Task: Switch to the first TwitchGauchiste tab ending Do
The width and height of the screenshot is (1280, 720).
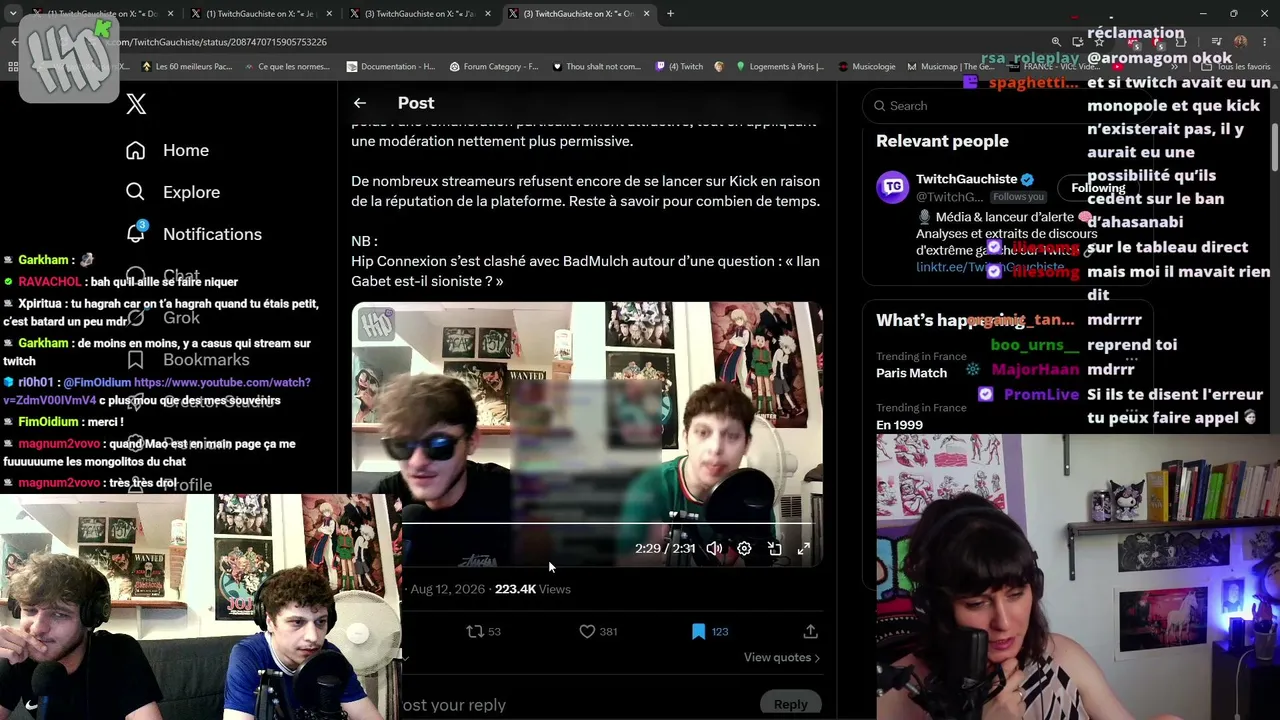Action: [101, 14]
